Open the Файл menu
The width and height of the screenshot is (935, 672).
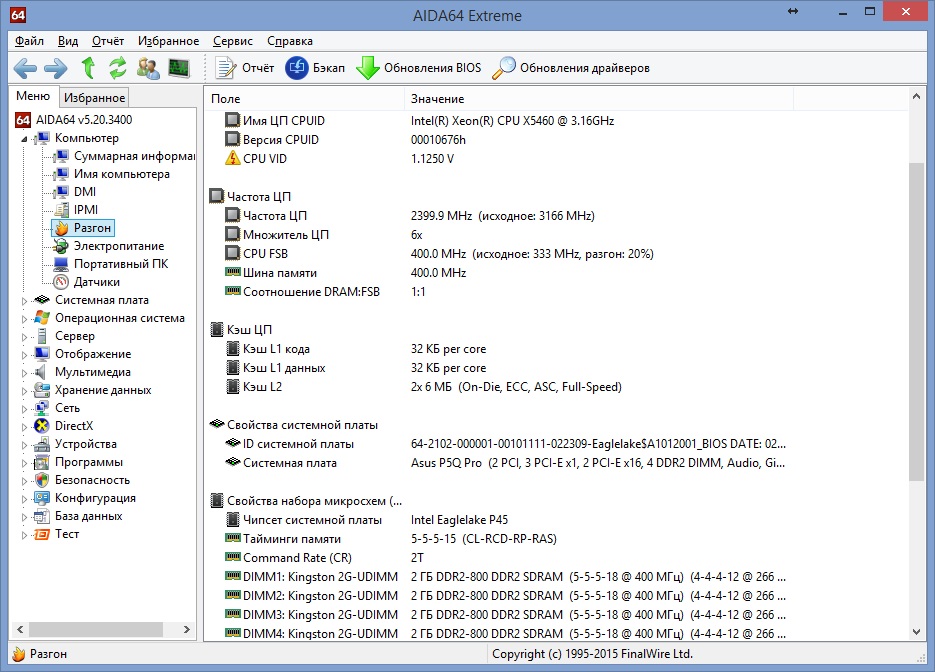(x=29, y=41)
